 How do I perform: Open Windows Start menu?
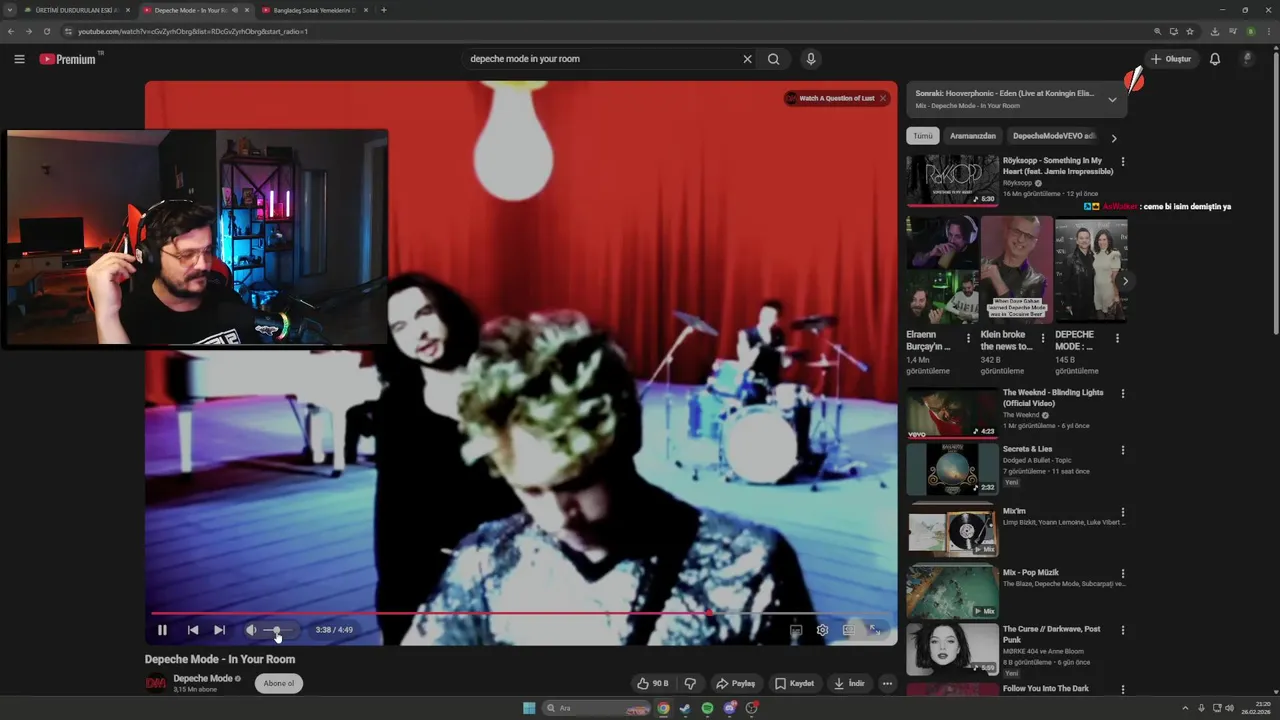point(529,708)
